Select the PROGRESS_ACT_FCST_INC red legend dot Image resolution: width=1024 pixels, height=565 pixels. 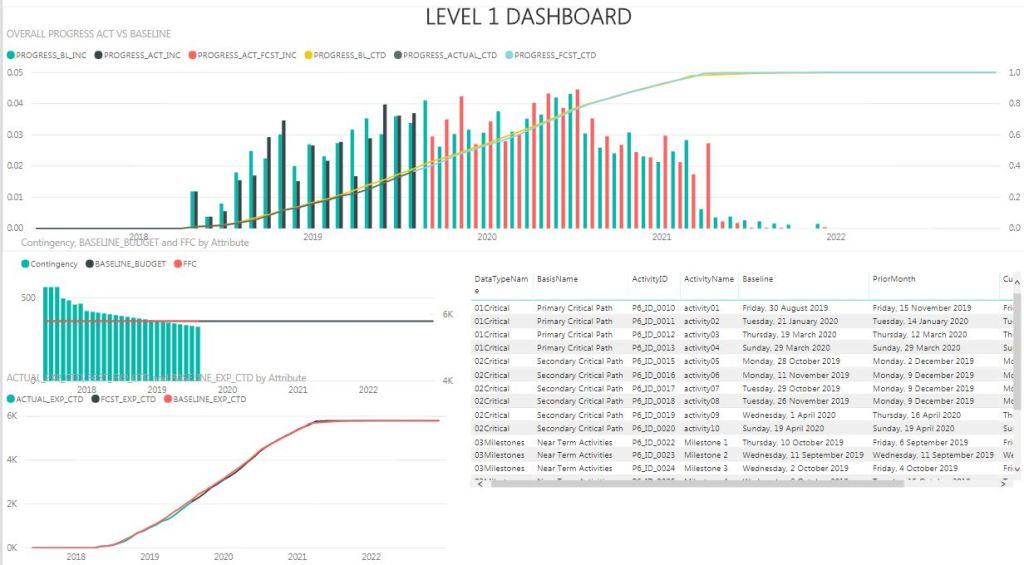192,56
